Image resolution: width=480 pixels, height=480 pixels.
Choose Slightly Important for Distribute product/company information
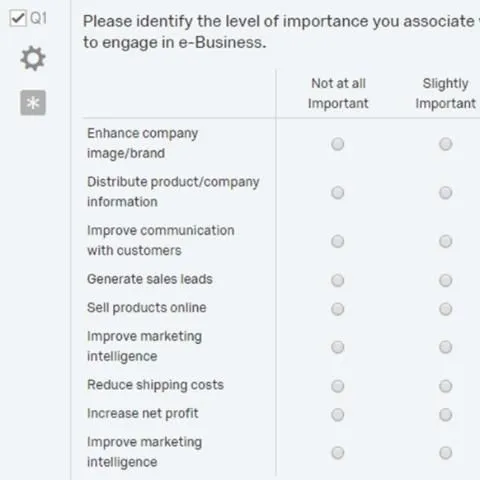pyautogui.click(x=445, y=192)
